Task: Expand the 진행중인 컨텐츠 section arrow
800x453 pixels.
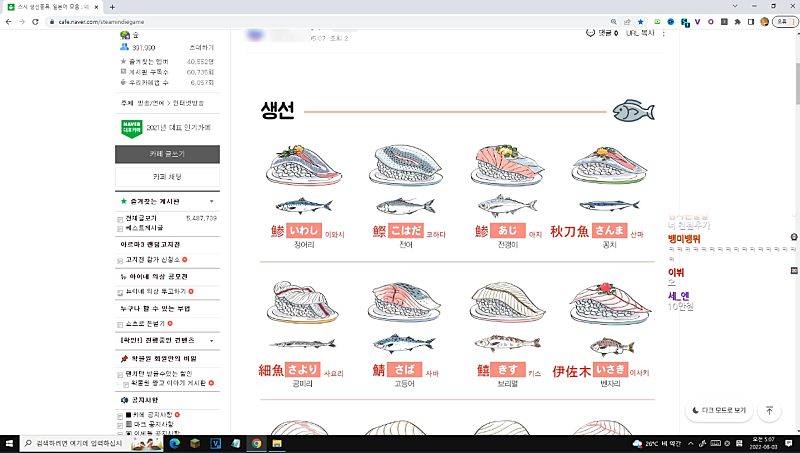Action: [212, 341]
